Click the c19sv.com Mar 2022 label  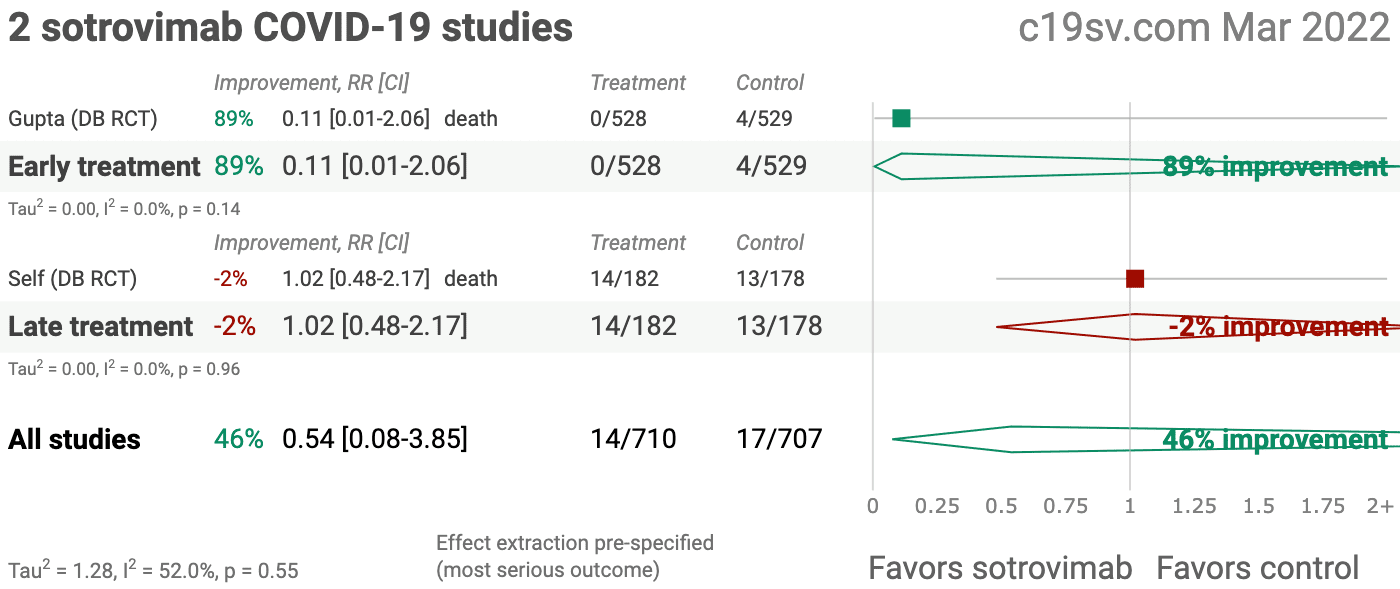point(1204,28)
